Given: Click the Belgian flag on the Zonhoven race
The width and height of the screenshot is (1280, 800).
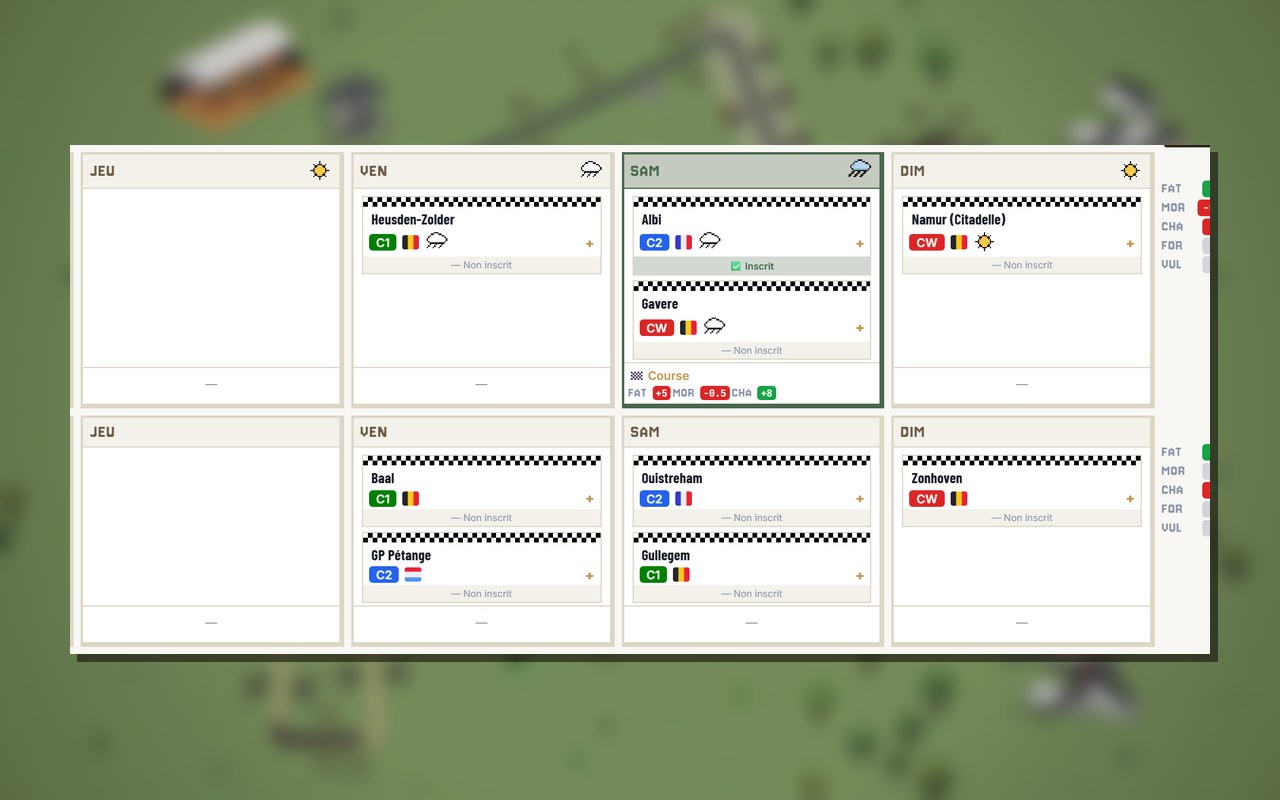Looking at the screenshot, I should 958,499.
